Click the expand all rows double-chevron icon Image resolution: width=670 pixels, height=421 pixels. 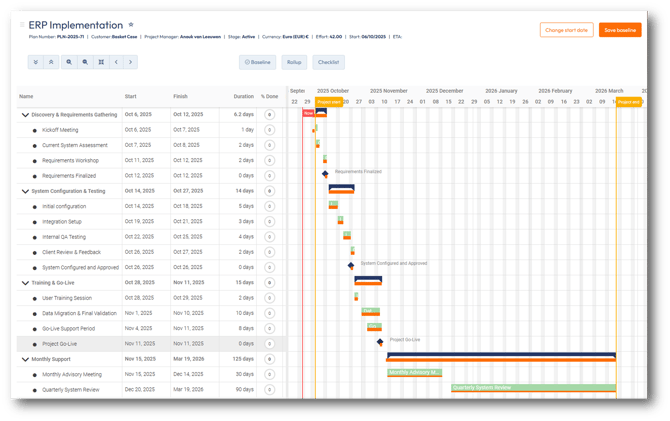(36, 62)
